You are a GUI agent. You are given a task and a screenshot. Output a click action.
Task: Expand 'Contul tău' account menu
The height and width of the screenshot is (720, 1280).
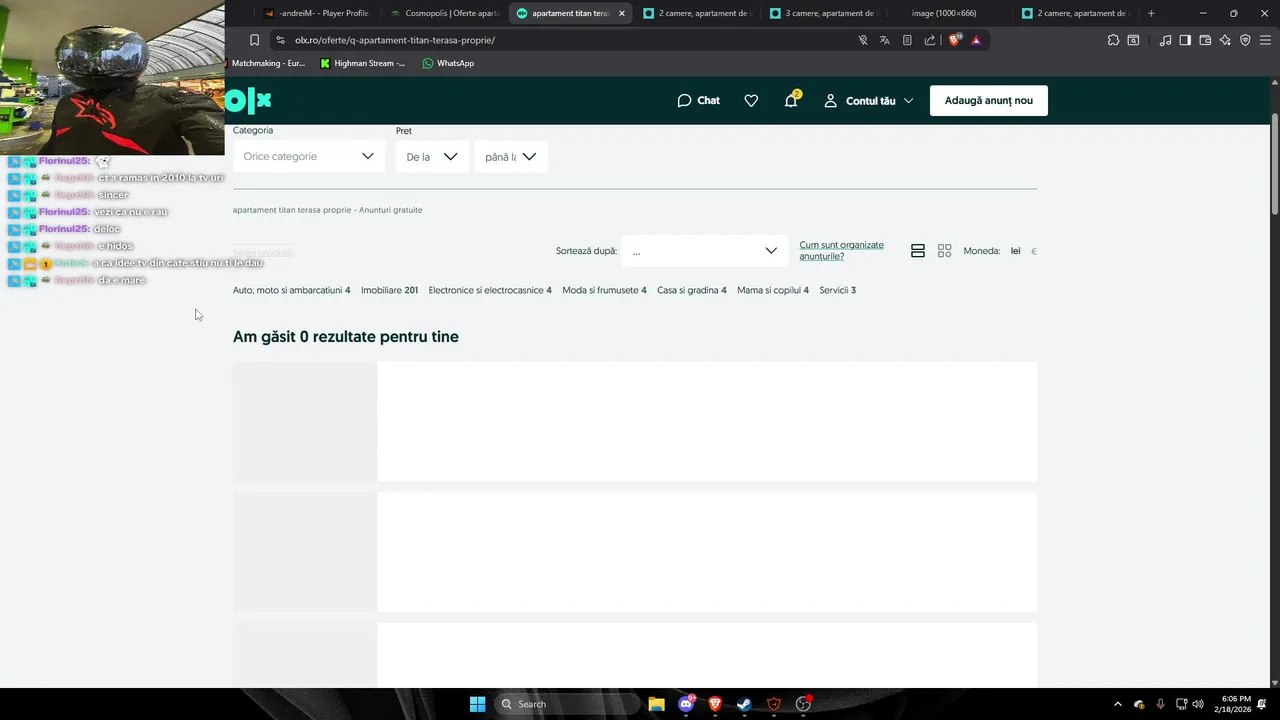click(x=868, y=101)
